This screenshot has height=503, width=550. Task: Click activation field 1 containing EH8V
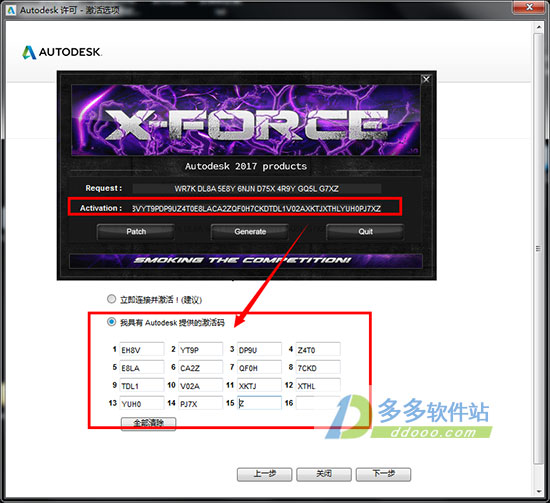[142, 349]
